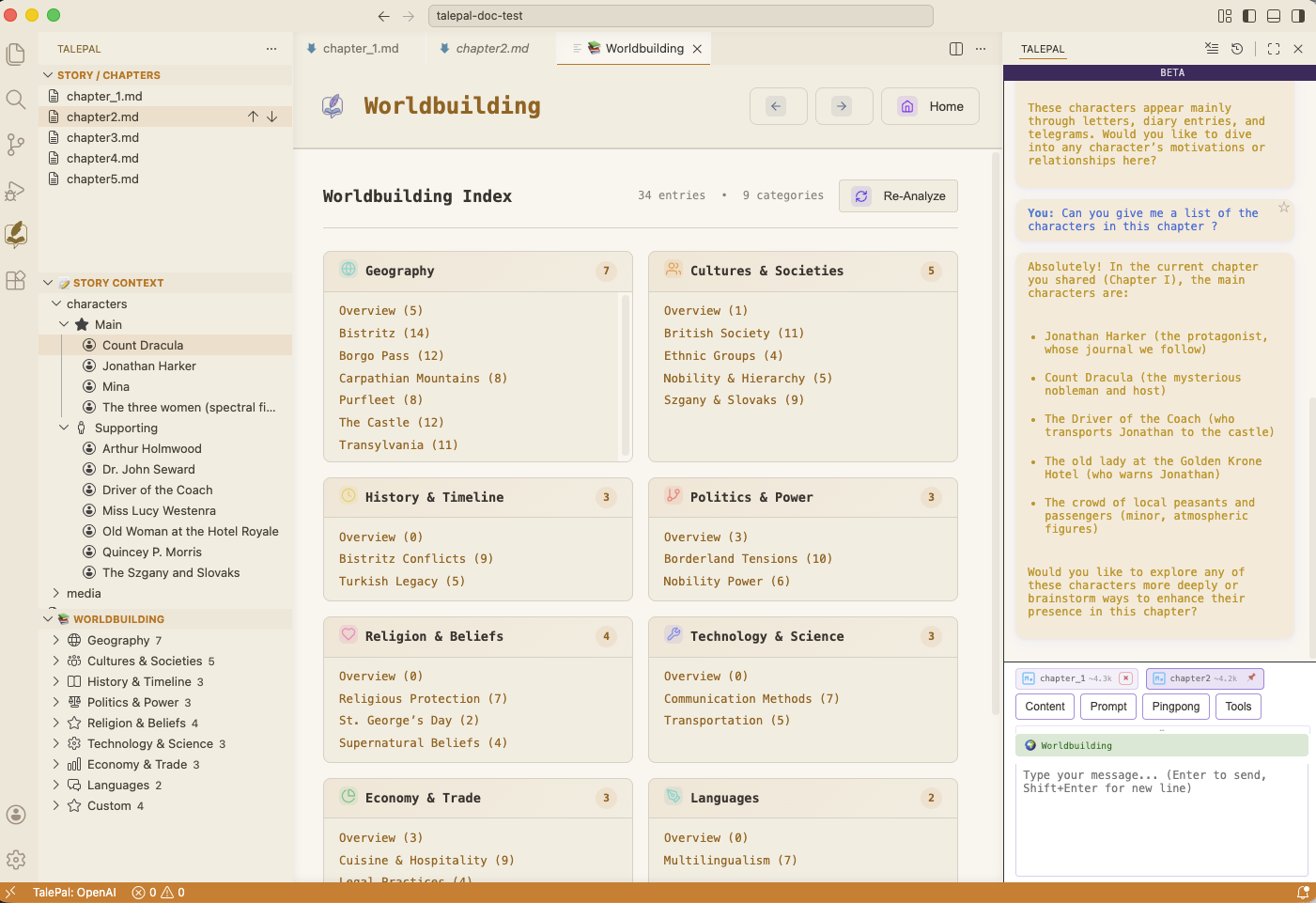Open errors and warnings in status bar
The width and height of the screenshot is (1316, 903).
click(x=158, y=893)
